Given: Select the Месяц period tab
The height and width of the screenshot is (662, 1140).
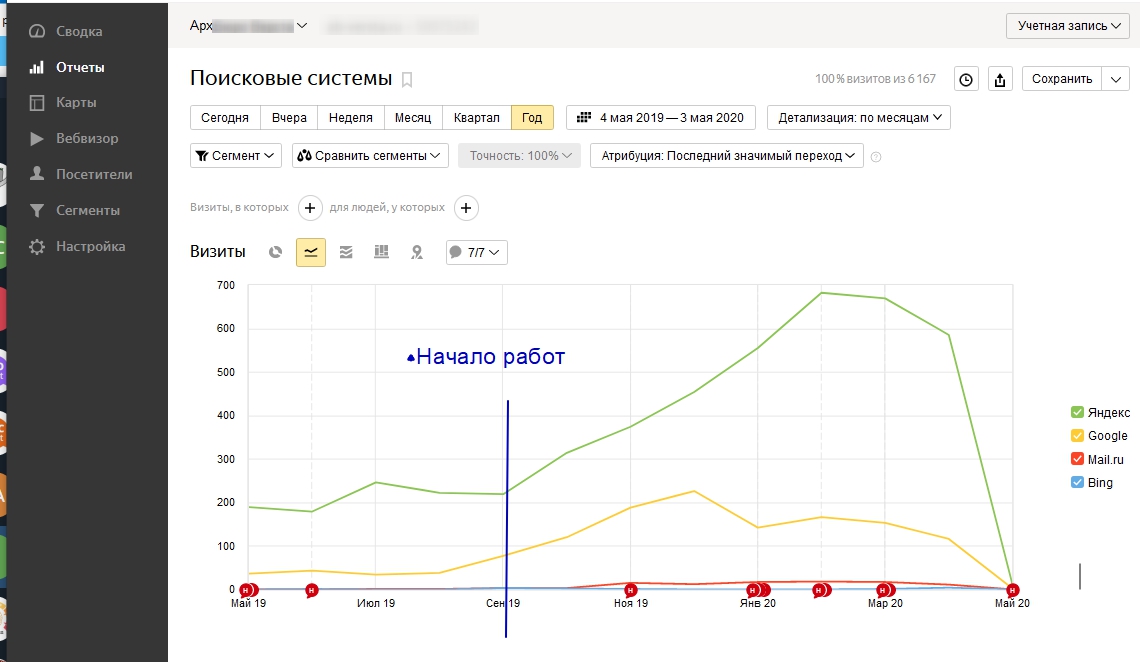Looking at the screenshot, I should [x=413, y=118].
